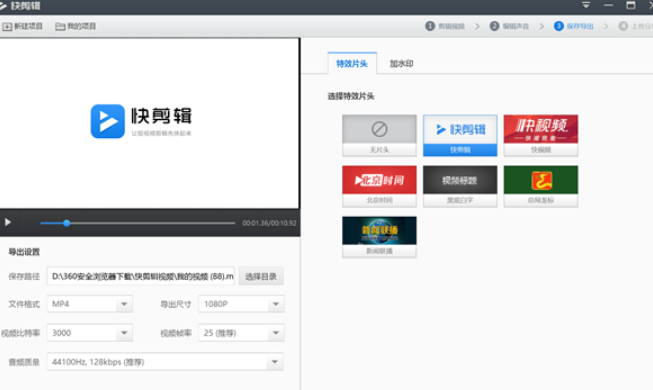Switch to the 加水印 watermark tab
The width and height of the screenshot is (653, 390).
[x=401, y=63]
